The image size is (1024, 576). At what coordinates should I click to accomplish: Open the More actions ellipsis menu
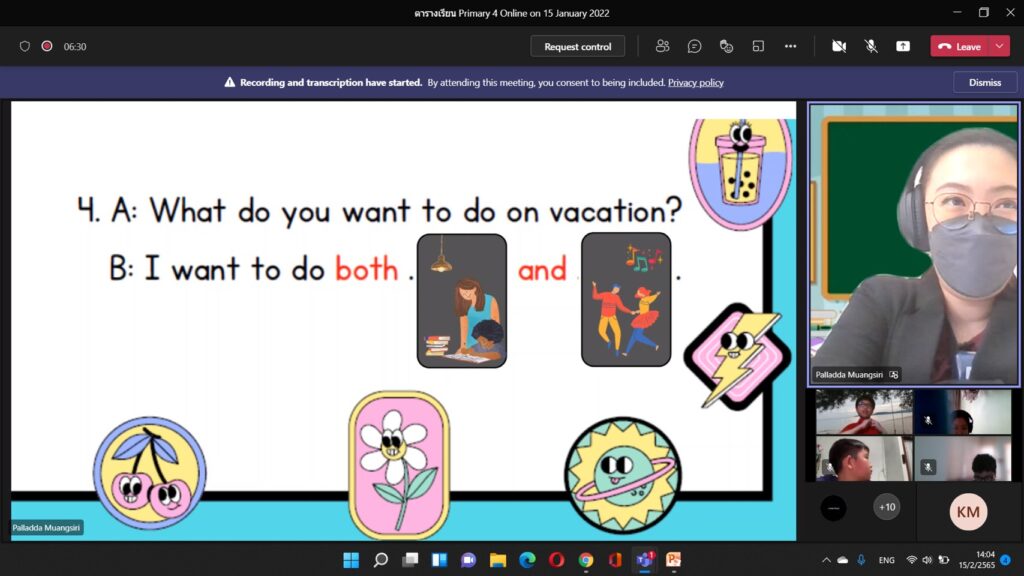[790, 46]
